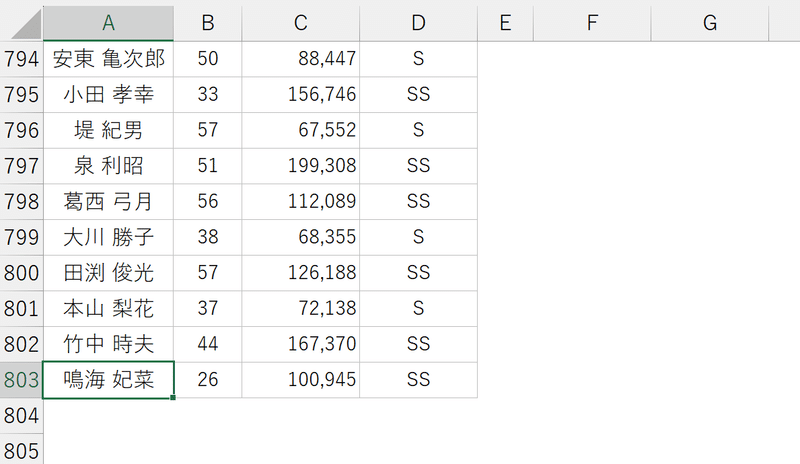Click the cell containing 小田 孝幸
The width and height of the screenshot is (800, 464).
[108, 95]
